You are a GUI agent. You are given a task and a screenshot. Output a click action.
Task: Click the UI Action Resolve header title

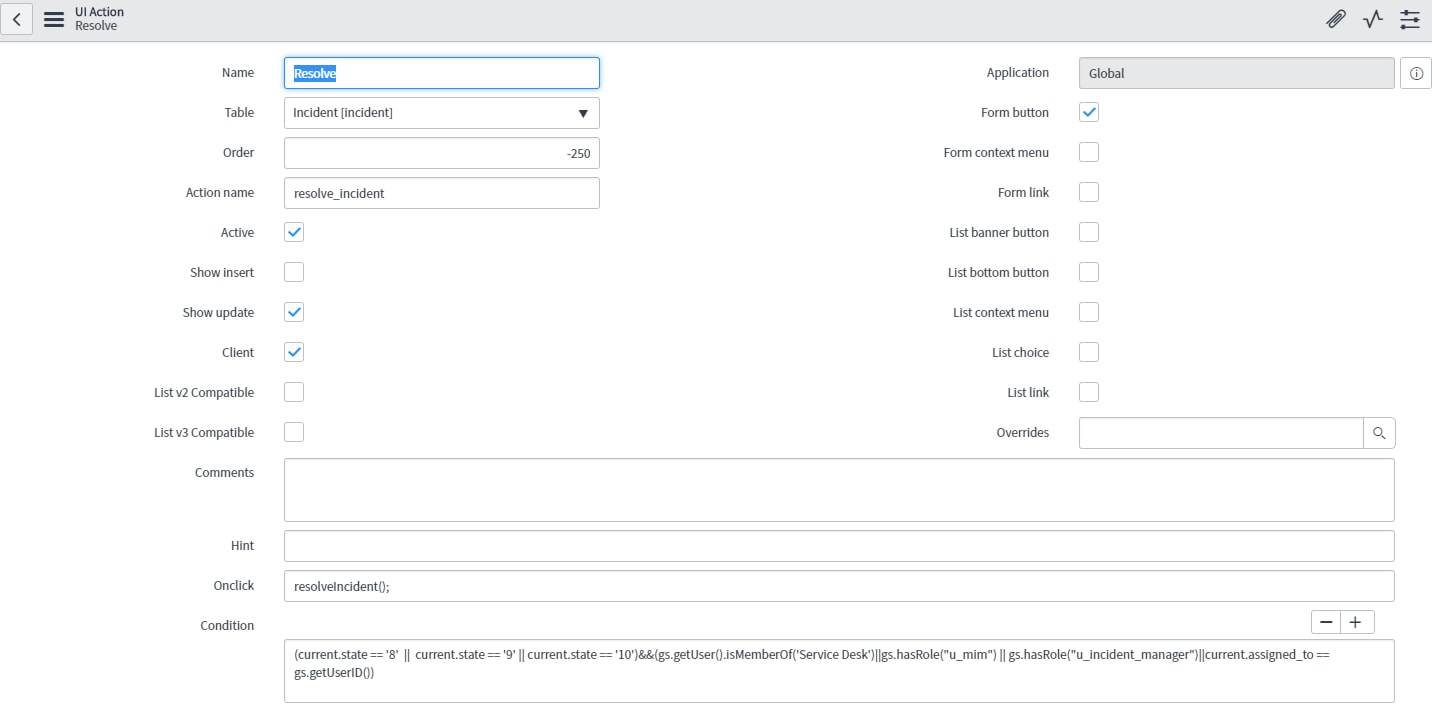[x=99, y=19]
